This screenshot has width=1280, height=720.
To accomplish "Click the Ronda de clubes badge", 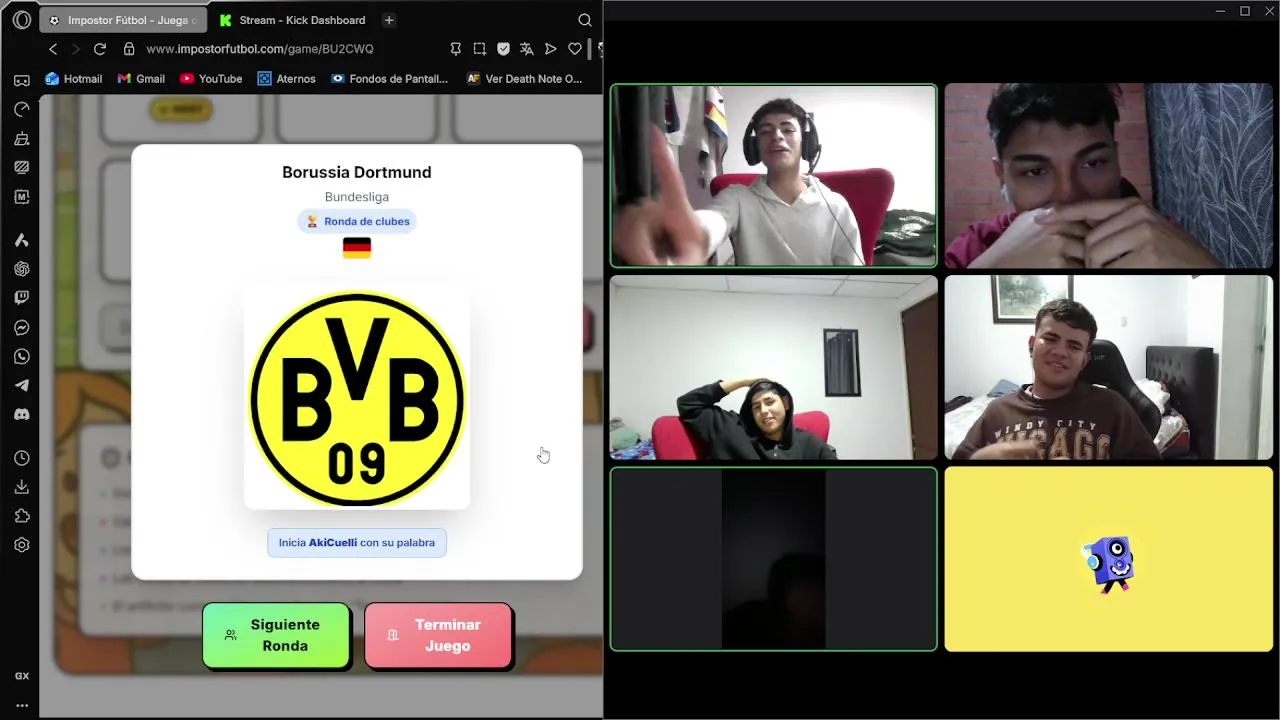I will (357, 221).
